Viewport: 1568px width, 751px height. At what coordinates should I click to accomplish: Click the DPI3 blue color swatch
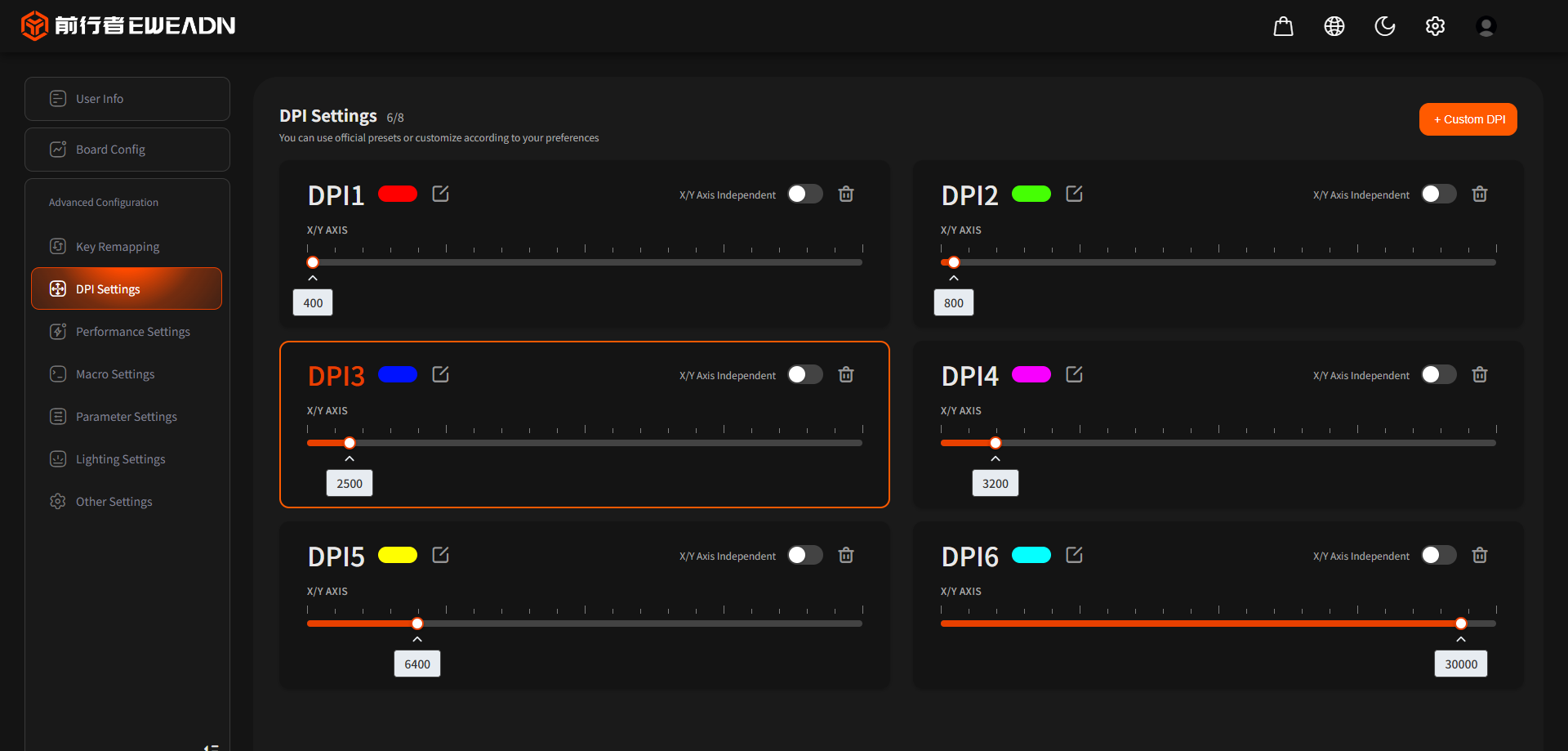pos(398,374)
